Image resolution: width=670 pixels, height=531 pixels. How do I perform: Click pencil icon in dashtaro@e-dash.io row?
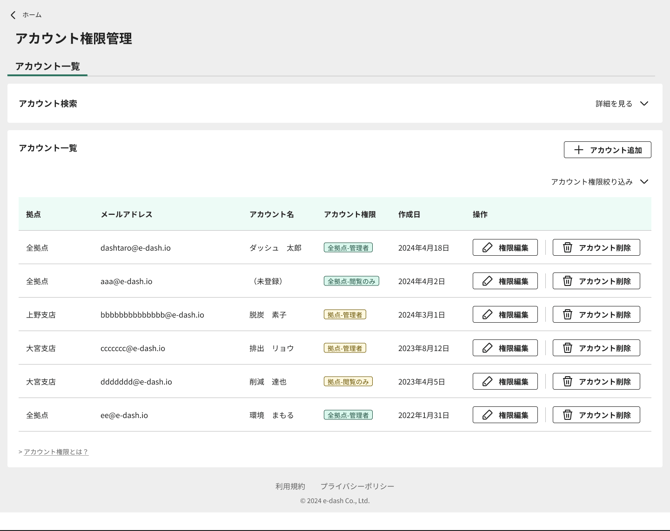(x=487, y=248)
